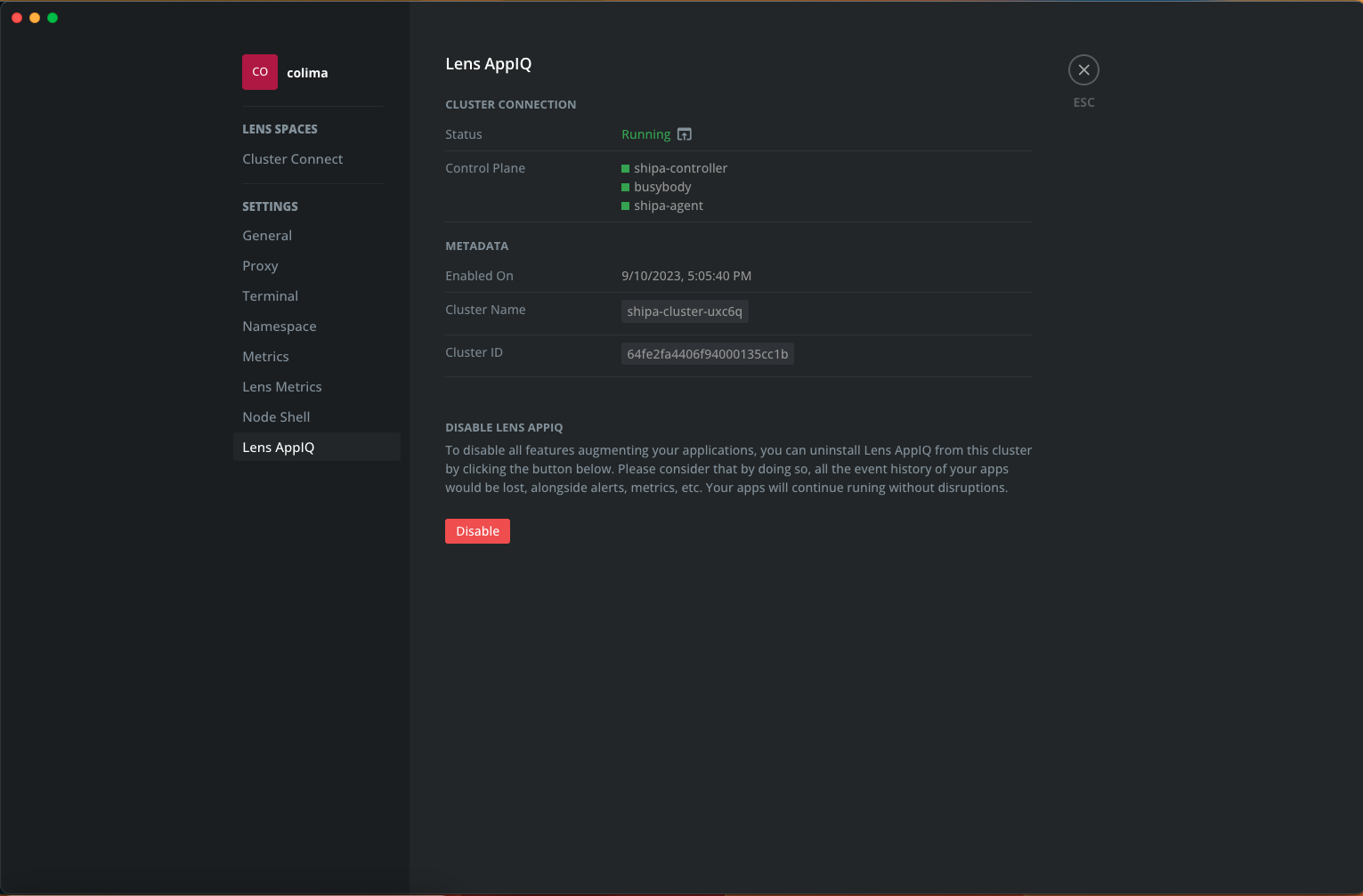Click the Enabled On row label
Viewport: 1363px width, 896px height.
[x=479, y=276]
